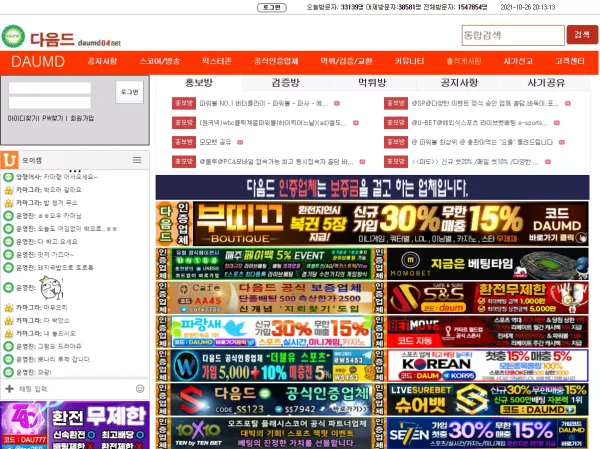Click the red S logo in SS123 banner
600x449 pixels.
tap(191, 399)
